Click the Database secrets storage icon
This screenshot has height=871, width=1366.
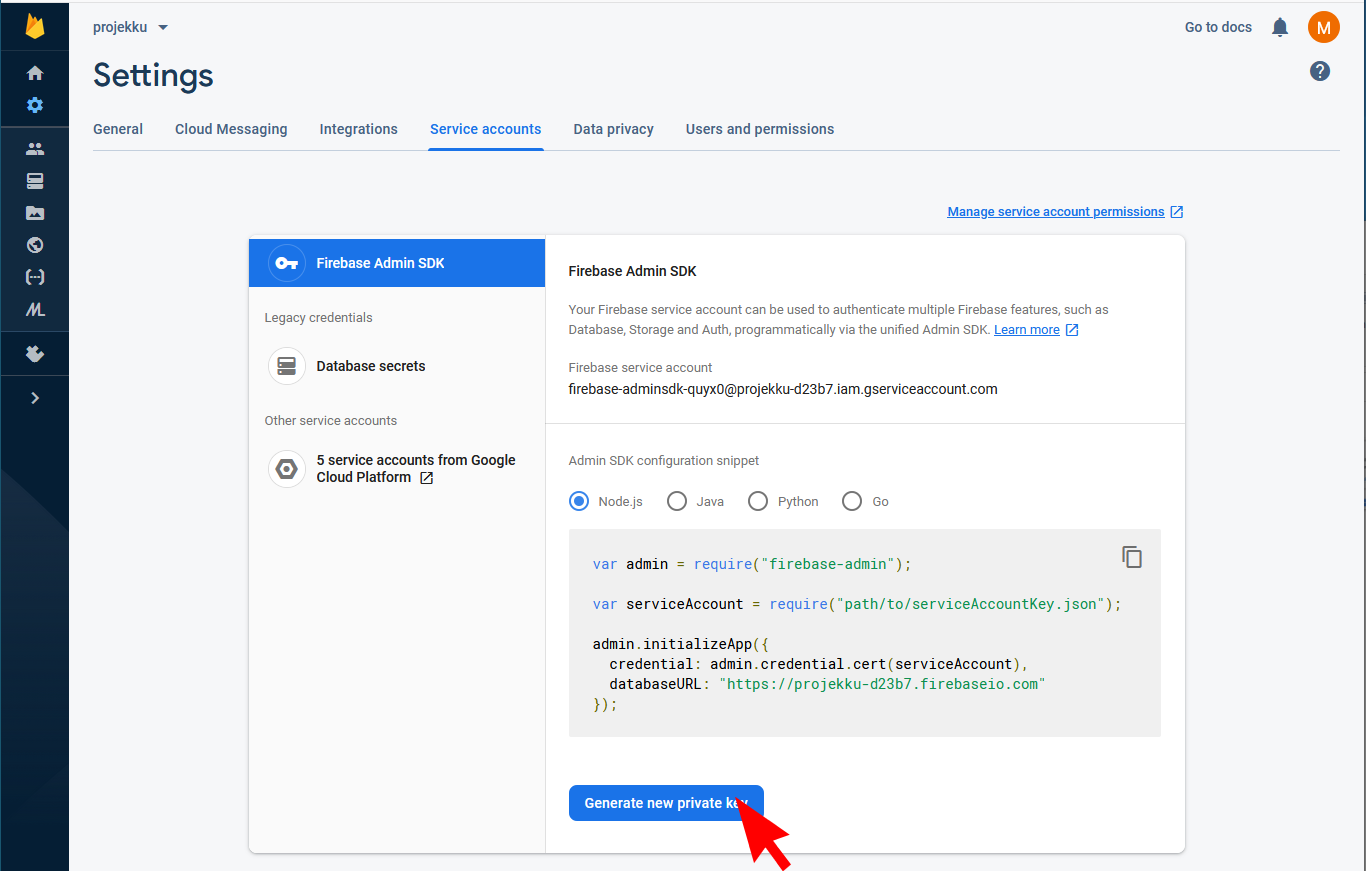click(x=287, y=366)
